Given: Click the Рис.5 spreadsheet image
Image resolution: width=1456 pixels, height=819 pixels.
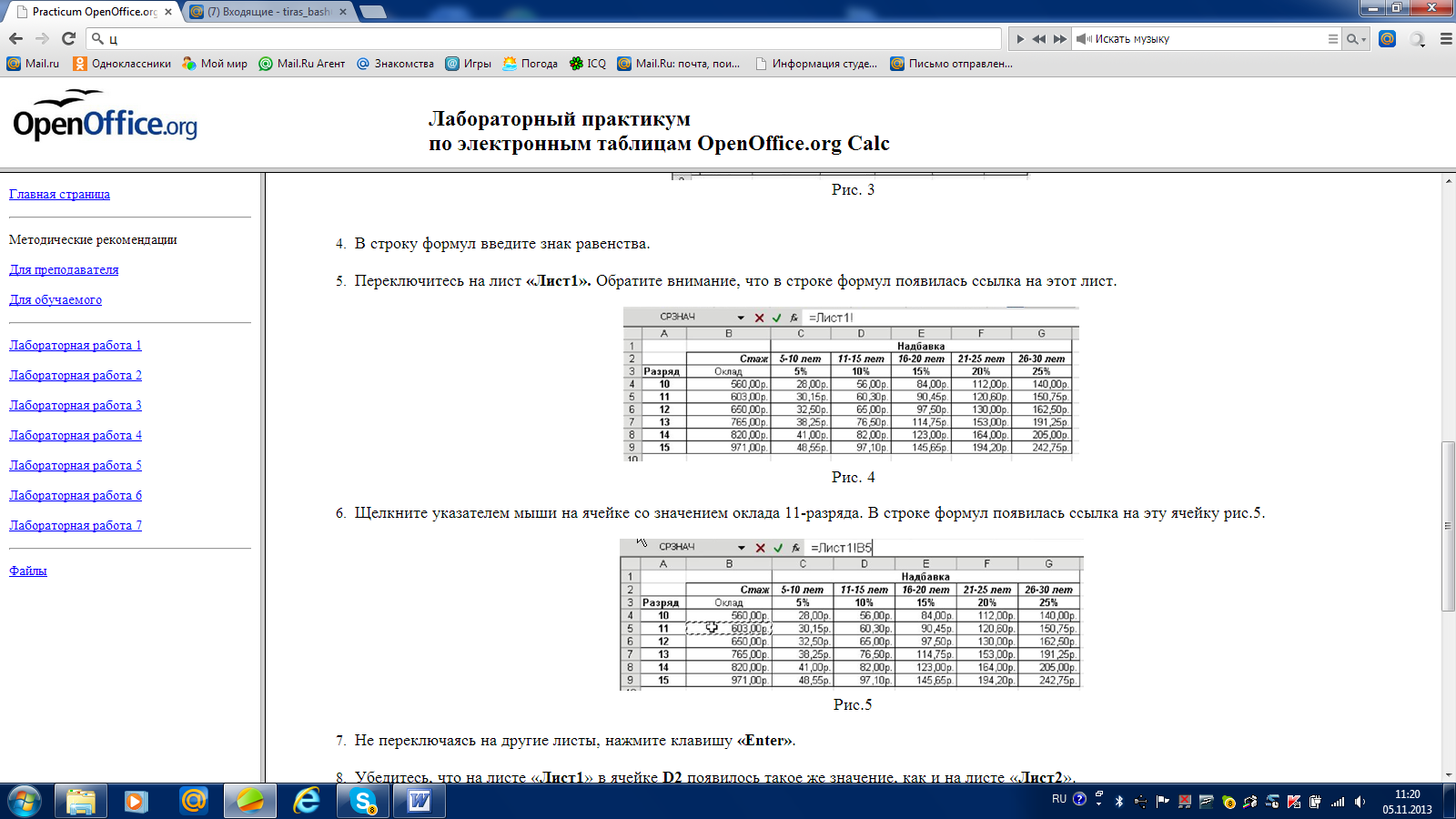Looking at the screenshot, I should coord(852,614).
